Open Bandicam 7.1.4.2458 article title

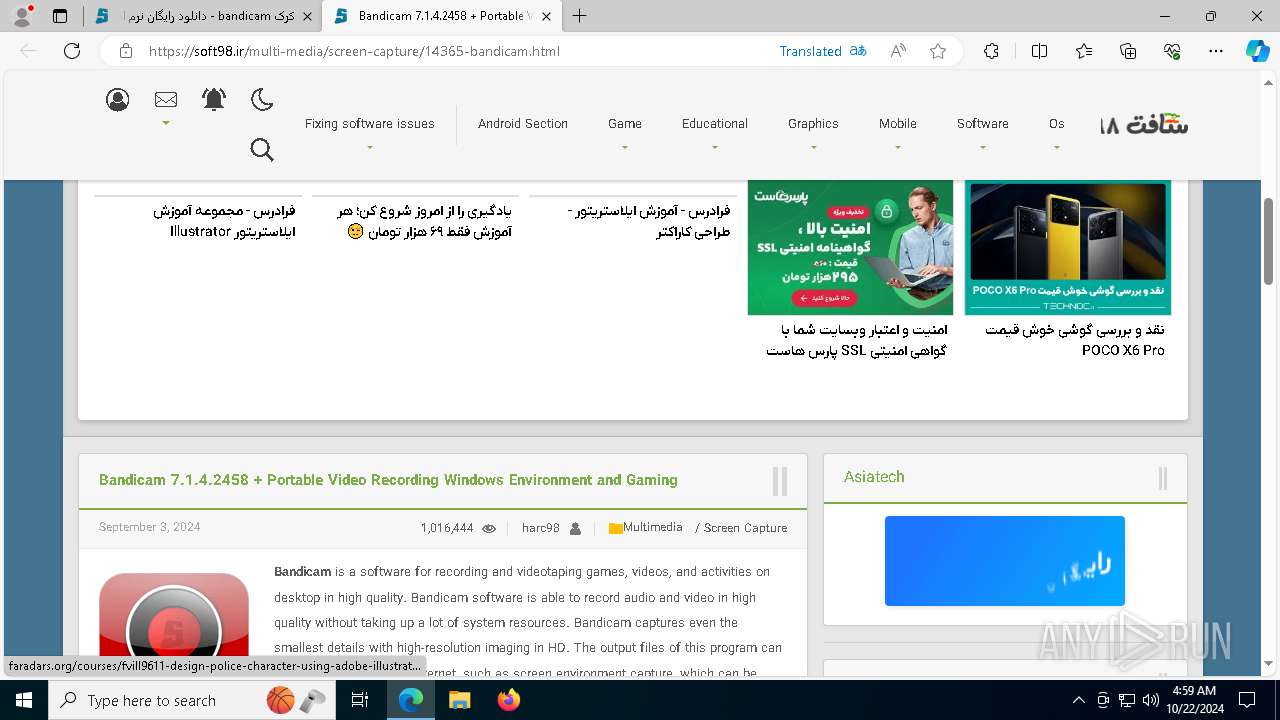point(388,480)
